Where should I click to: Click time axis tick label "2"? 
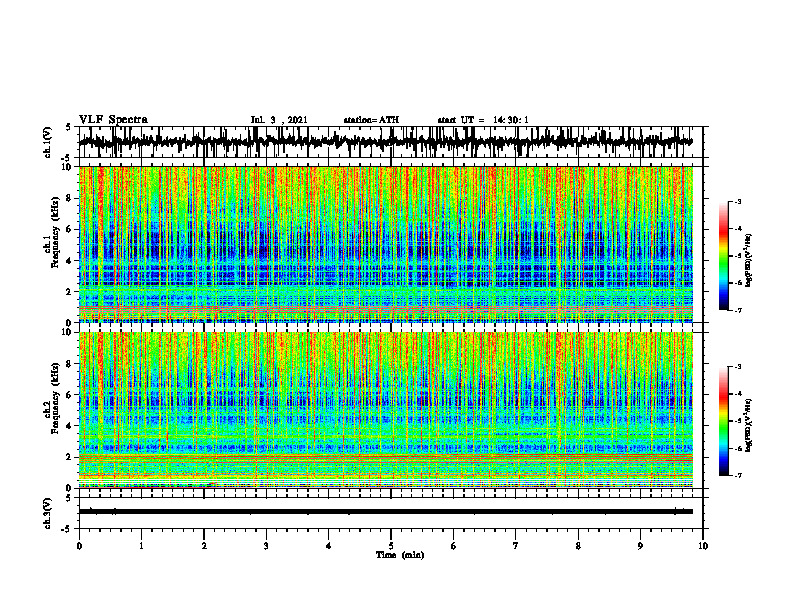pyautogui.click(x=204, y=546)
